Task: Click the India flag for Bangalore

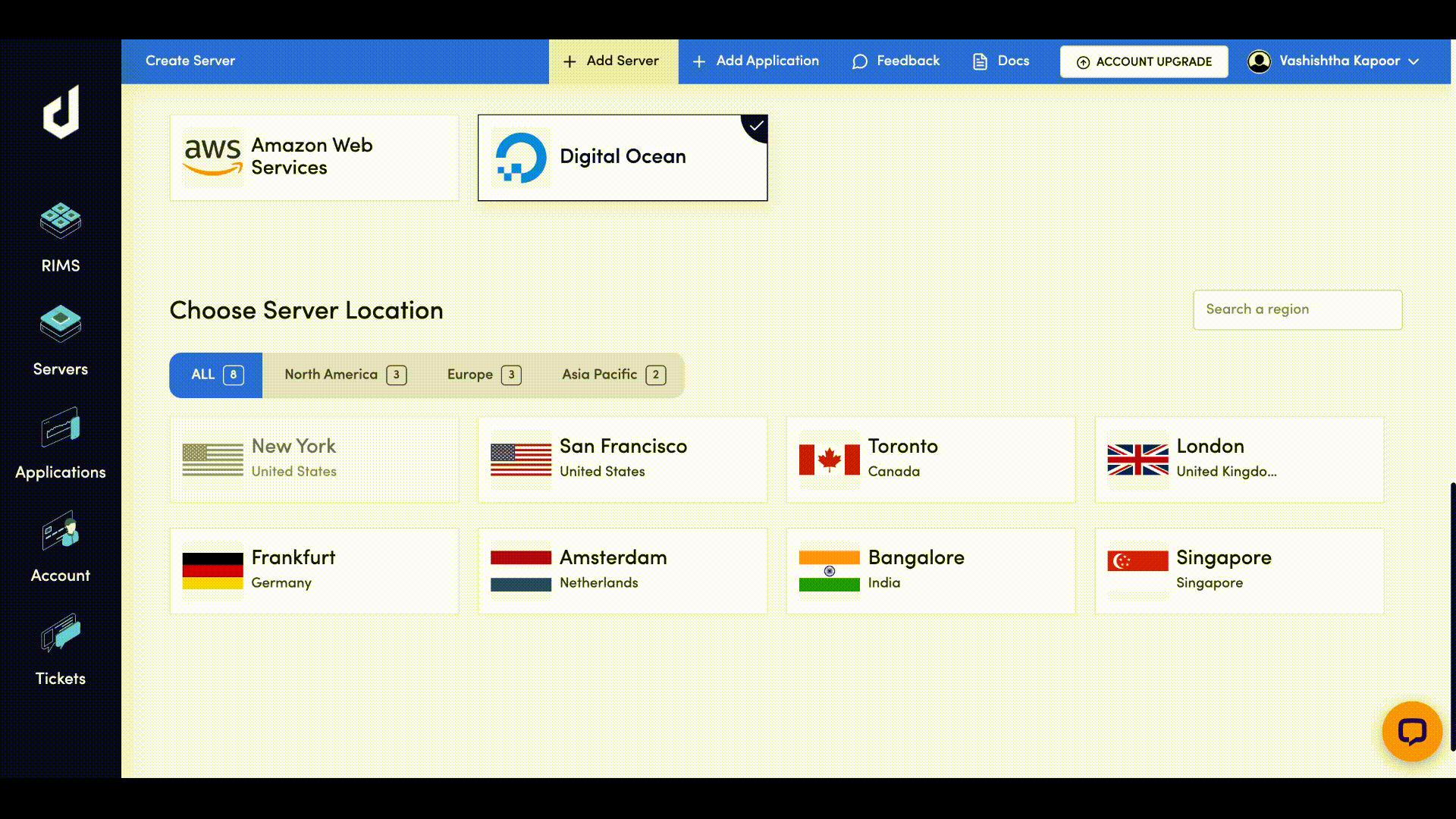Action: pyautogui.click(x=830, y=571)
